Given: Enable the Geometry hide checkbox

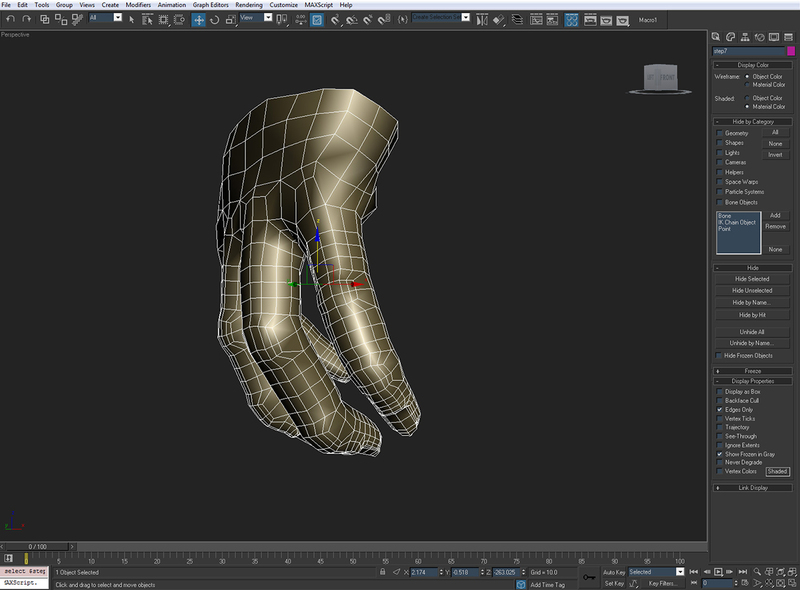Looking at the screenshot, I should (719, 133).
